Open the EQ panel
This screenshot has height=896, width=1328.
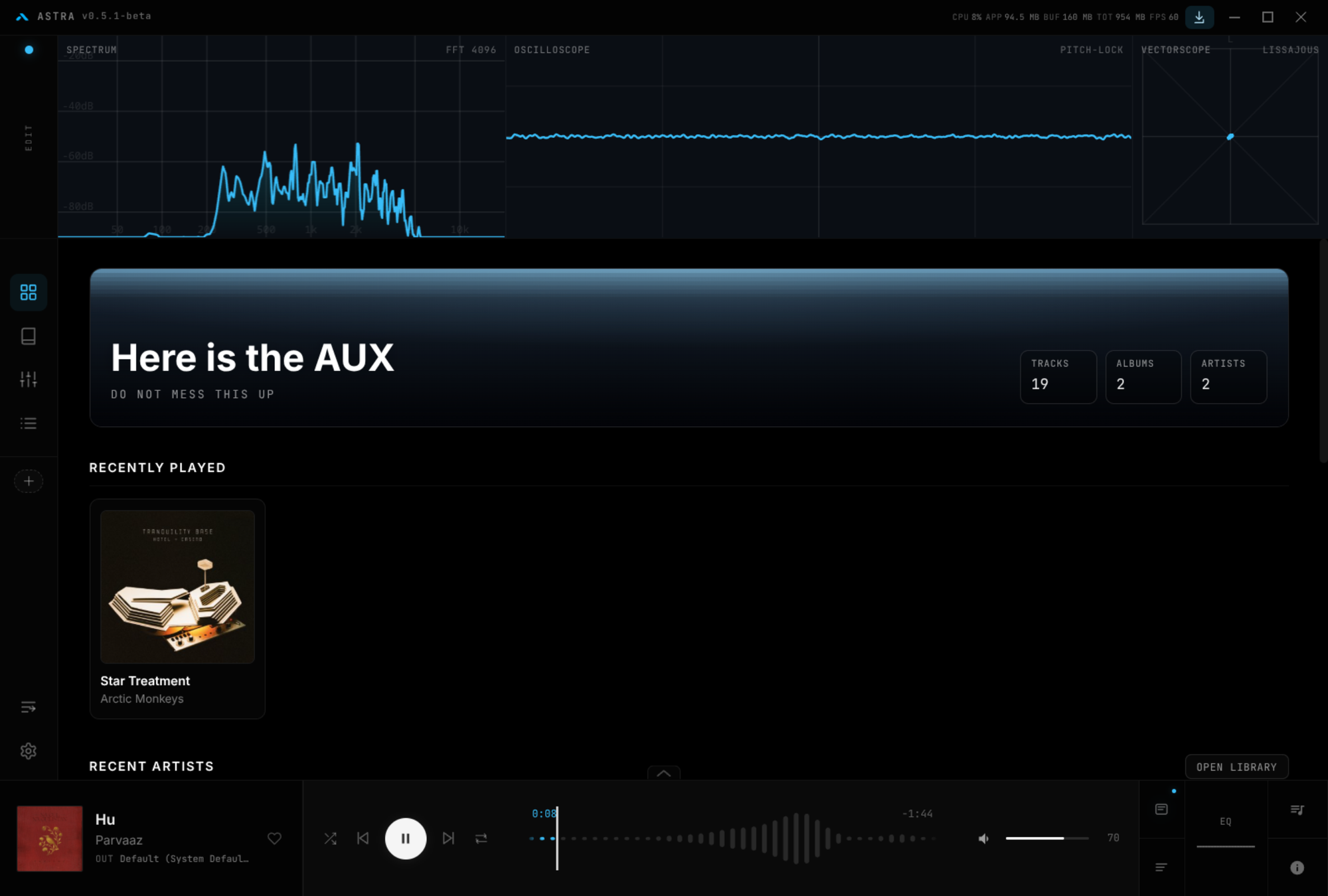click(x=1226, y=822)
